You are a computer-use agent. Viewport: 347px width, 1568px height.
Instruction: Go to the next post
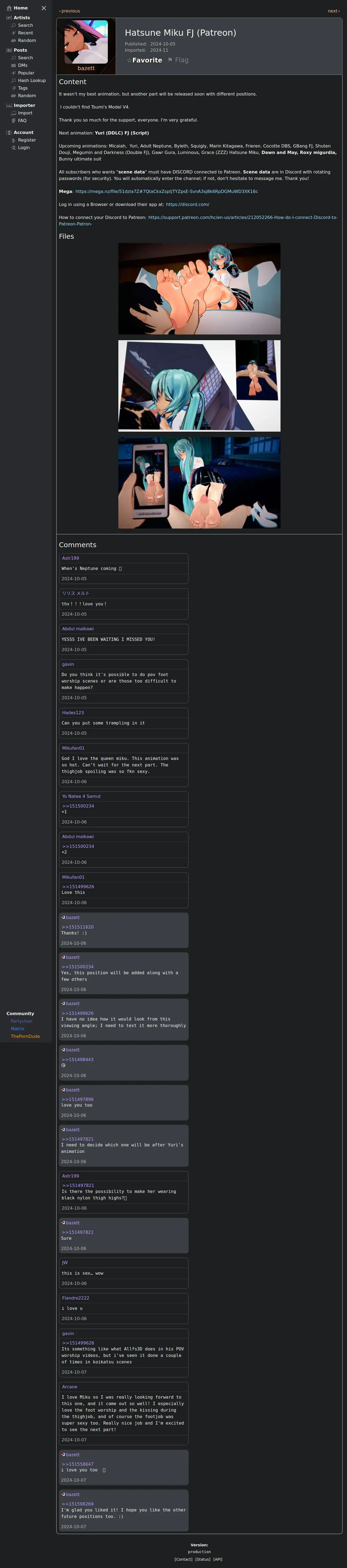click(334, 11)
